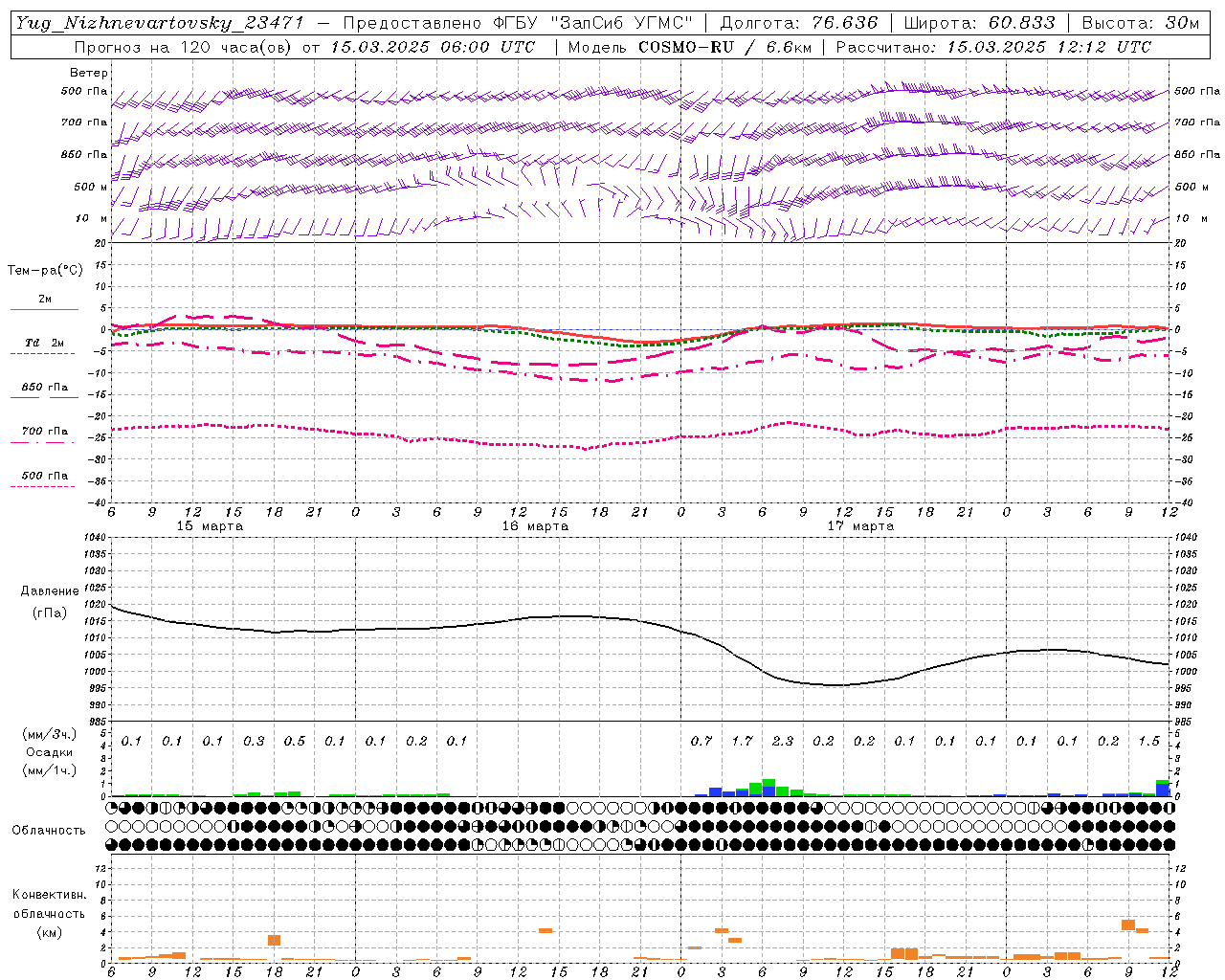Click the 15 марта date label
1225x980 pixels.
pos(210,526)
